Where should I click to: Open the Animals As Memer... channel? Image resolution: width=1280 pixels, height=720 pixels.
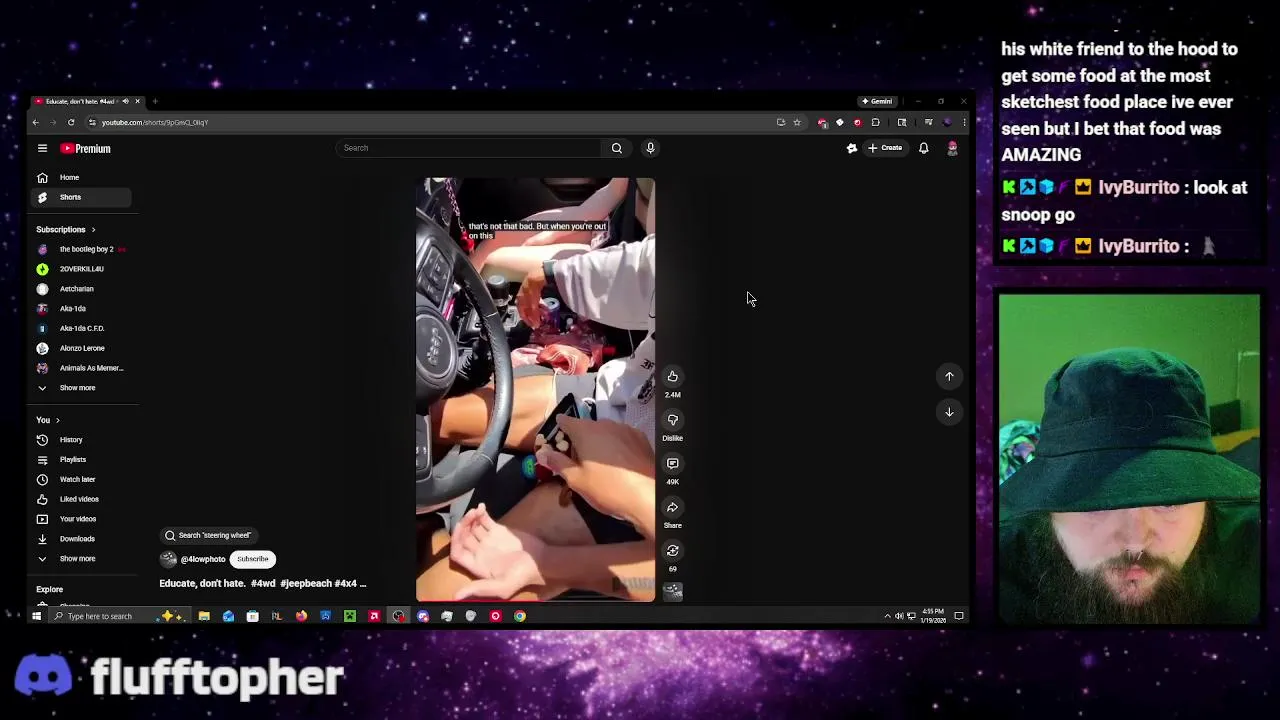(x=80, y=368)
